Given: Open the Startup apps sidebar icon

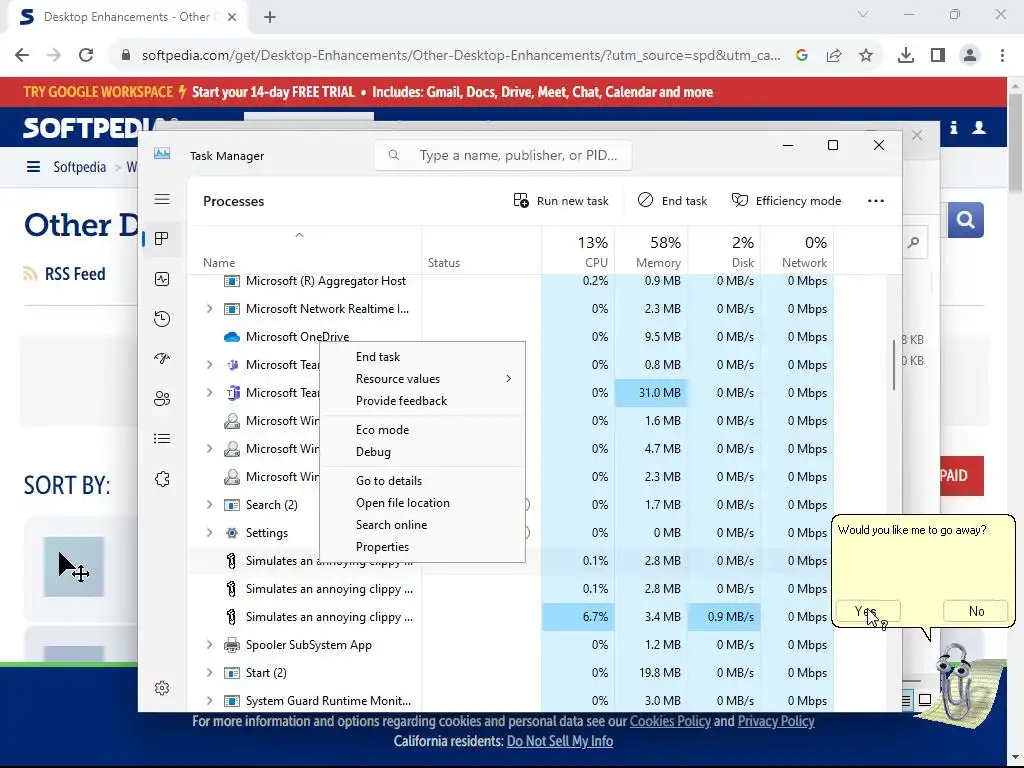Looking at the screenshot, I should (x=162, y=359).
